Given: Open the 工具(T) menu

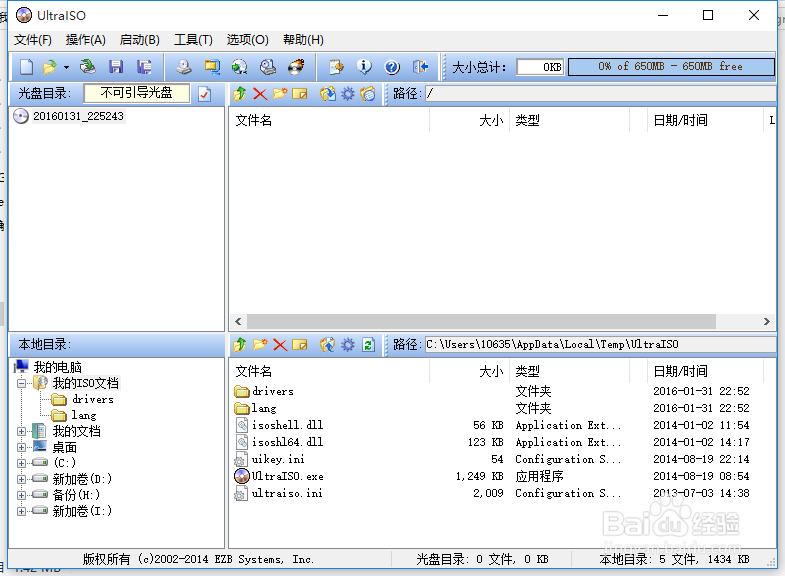Looking at the screenshot, I should [x=193, y=40].
